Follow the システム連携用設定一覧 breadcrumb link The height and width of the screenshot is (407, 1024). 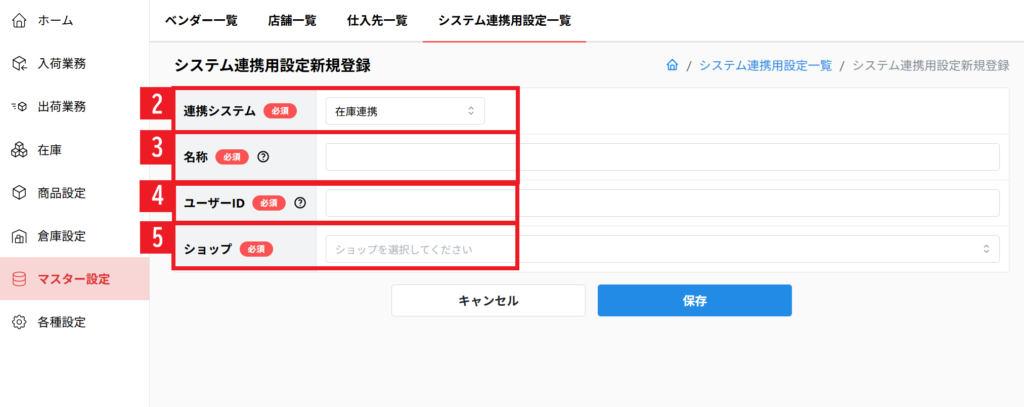click(765, 66)
